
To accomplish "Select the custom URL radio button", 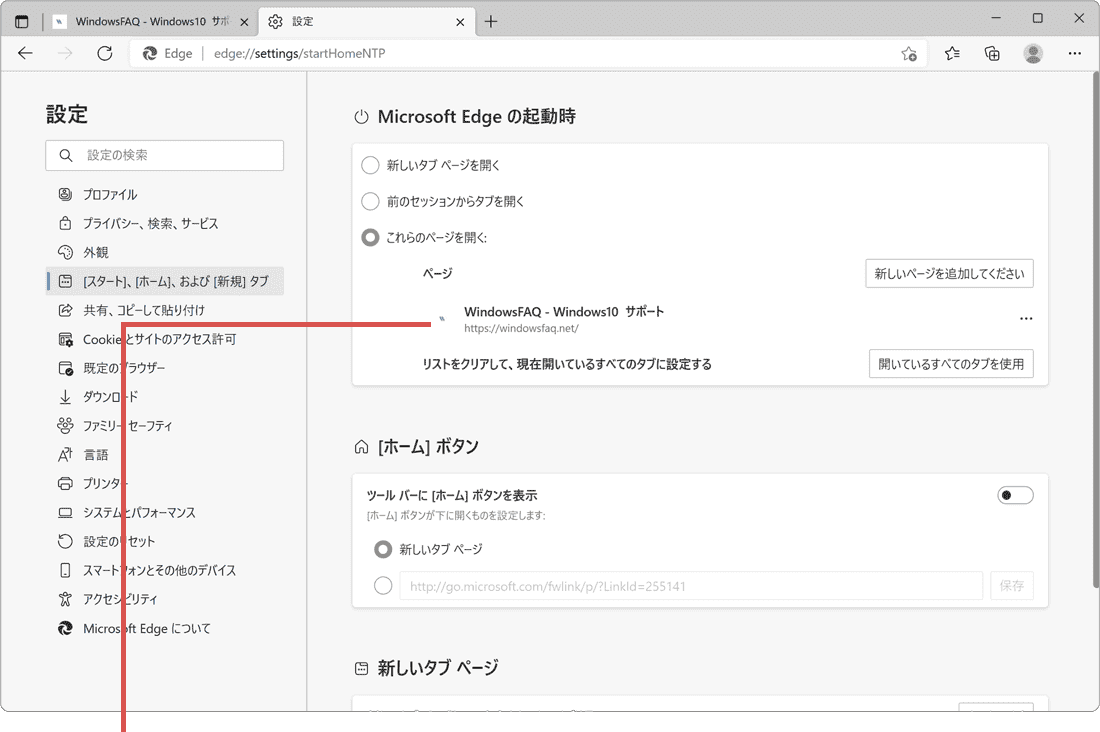I will click(x=382, y=585).
